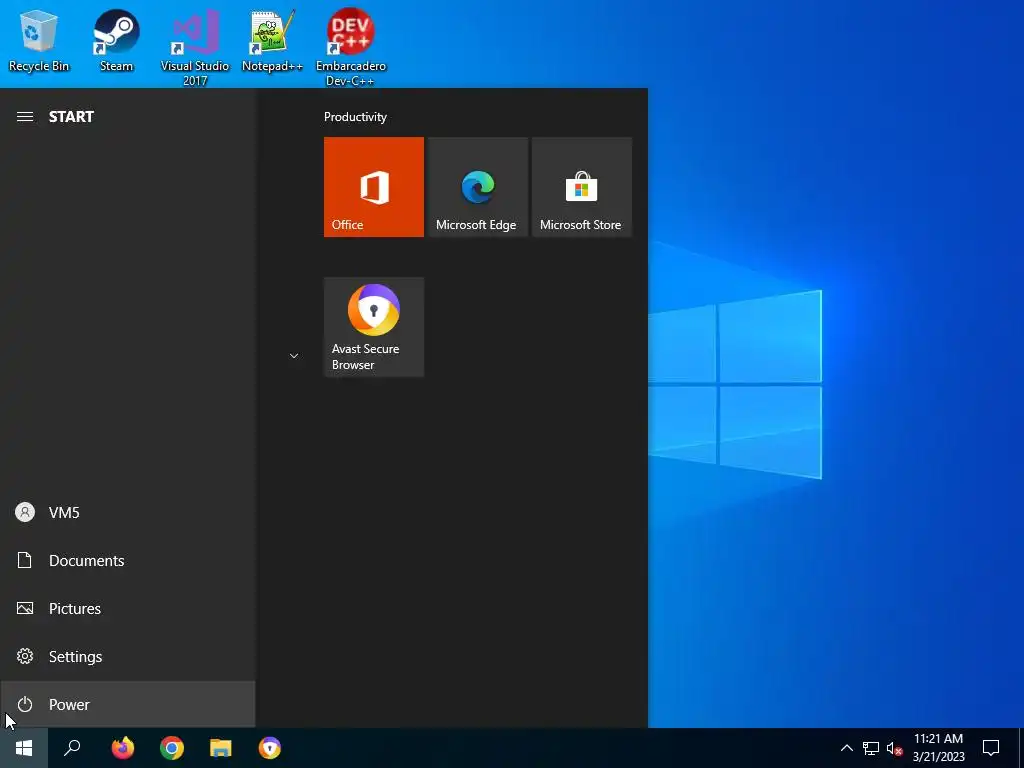Select the Notepad++ desktop shortcut
The width and height of the screenshot is (1024, 768).
pos(272,39)
